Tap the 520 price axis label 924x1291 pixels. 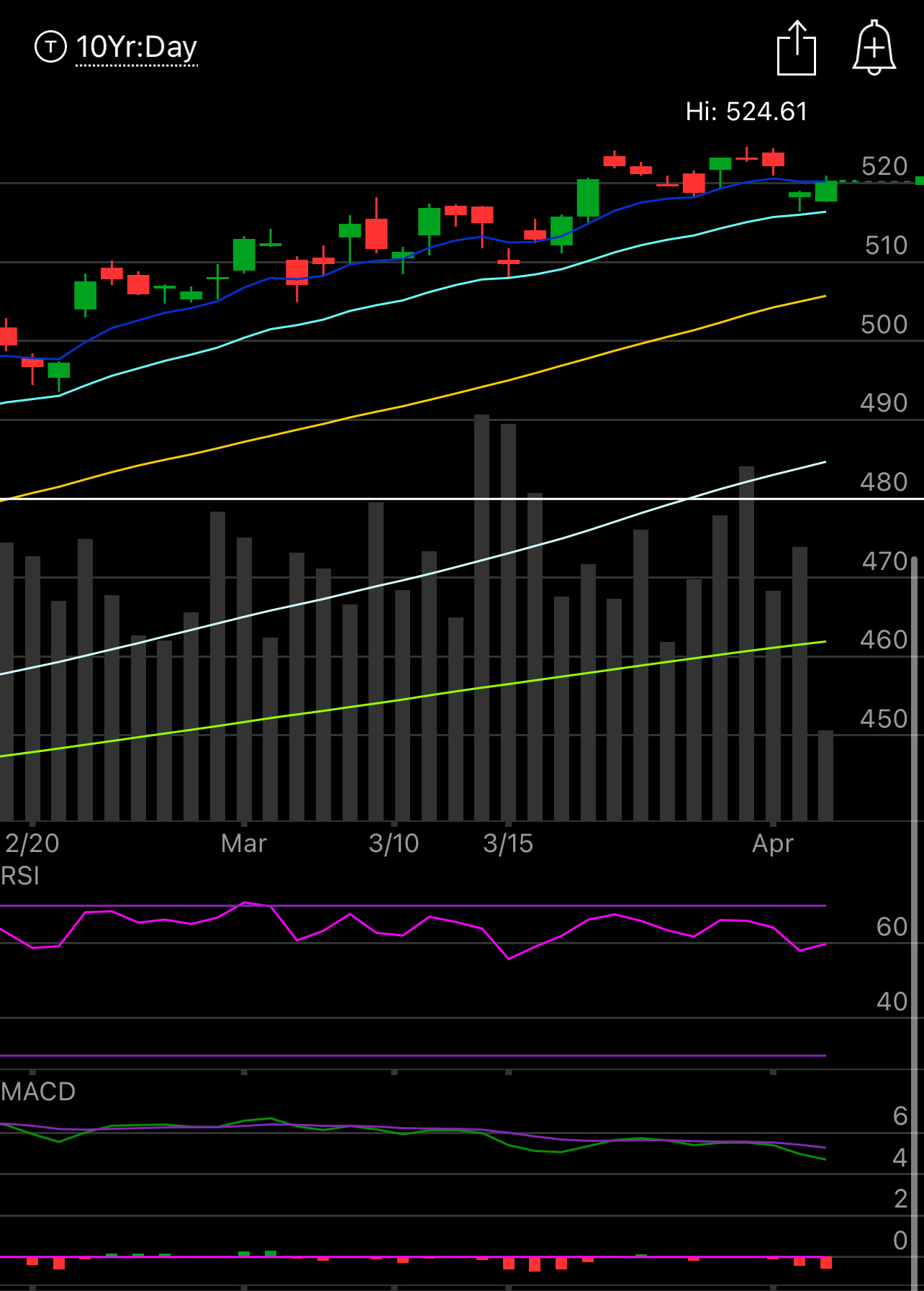pos(884,166)
